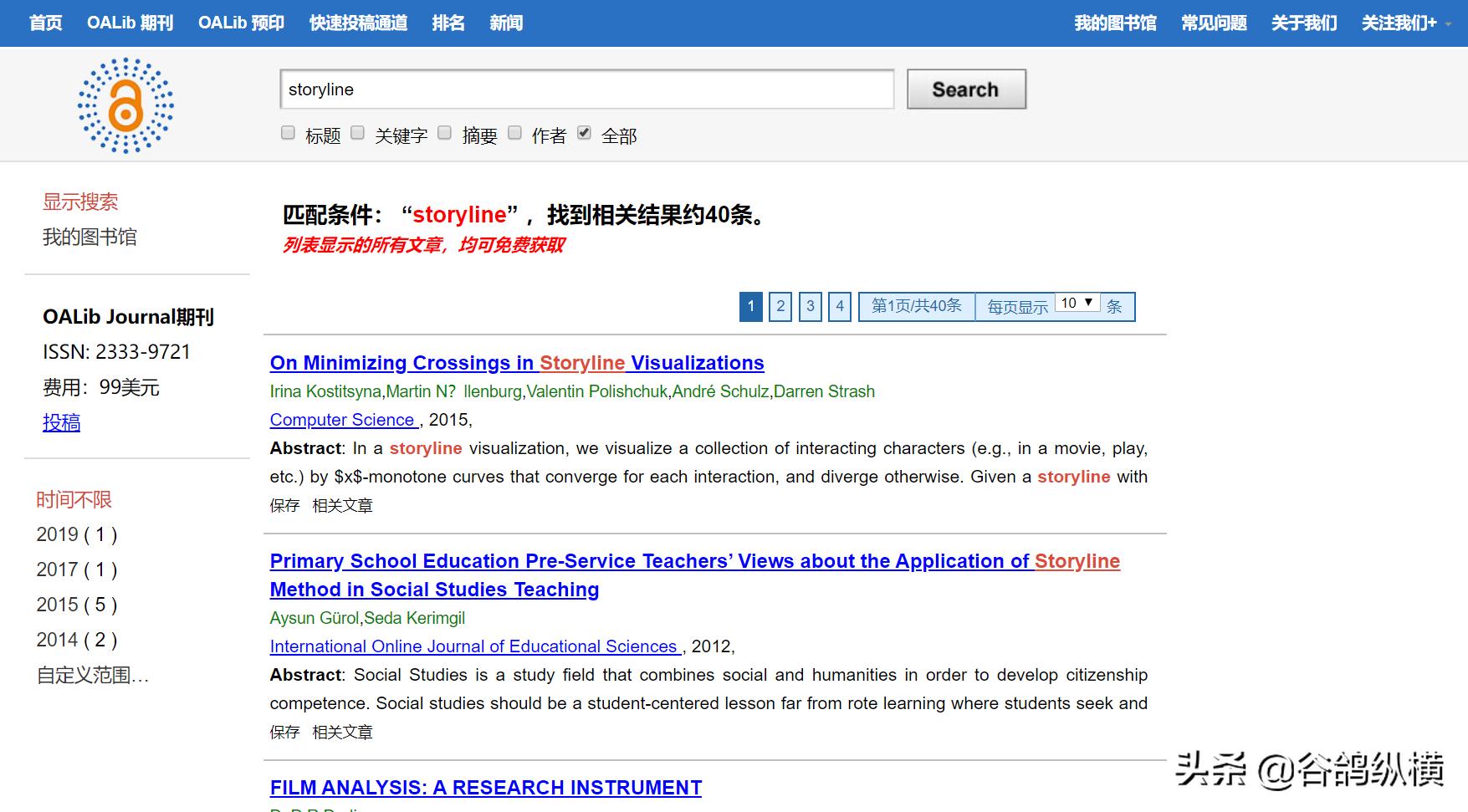The width and height of the screenshot is (1468, 812).
Task: Open the OALib 期刊 menu item
Action: (130, 23)
